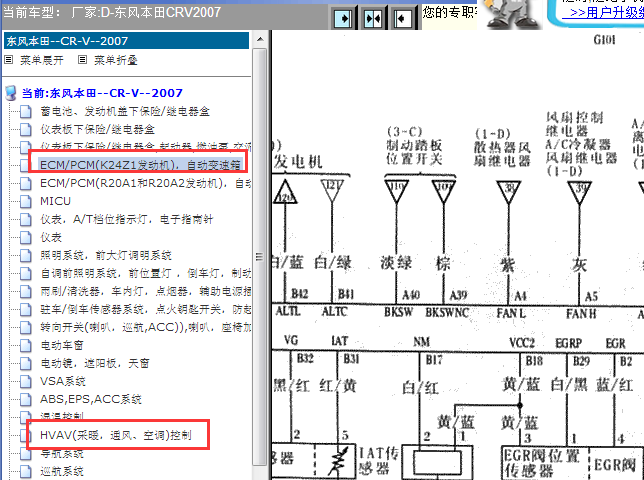Open 照明系统，前大灯调明系统 entry

click(x=106, y=255)
